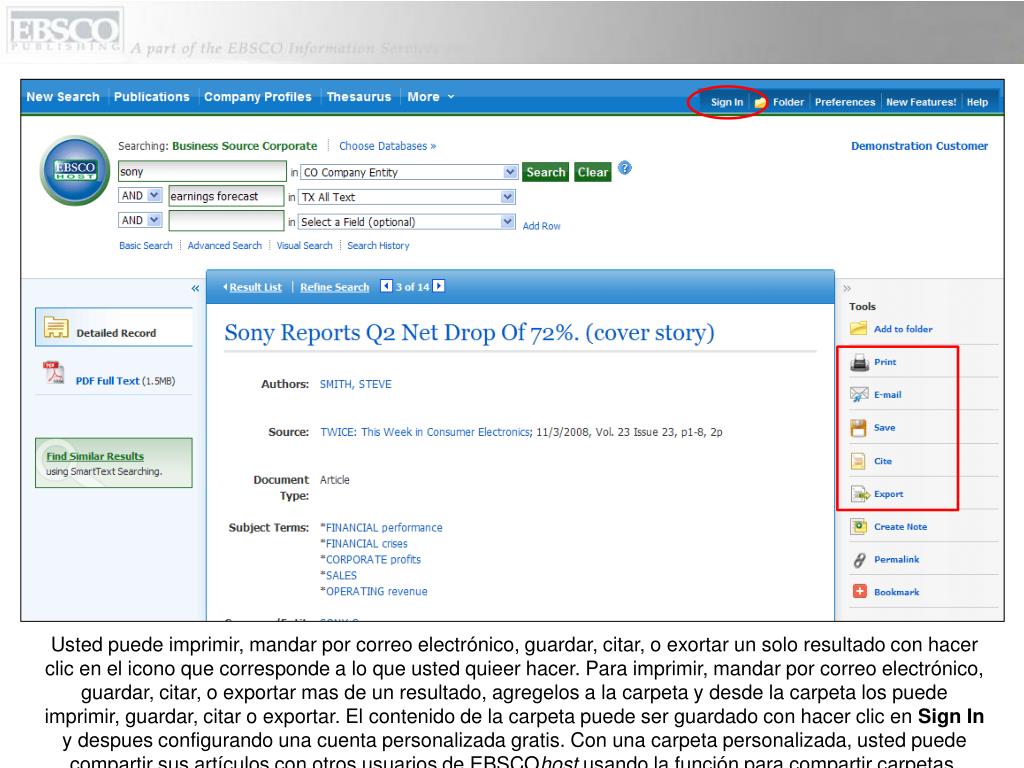The height and width of the screenshot is (768, 1024).
Task: Click the Detailed Record icon
Action: (x=56, y=327)
